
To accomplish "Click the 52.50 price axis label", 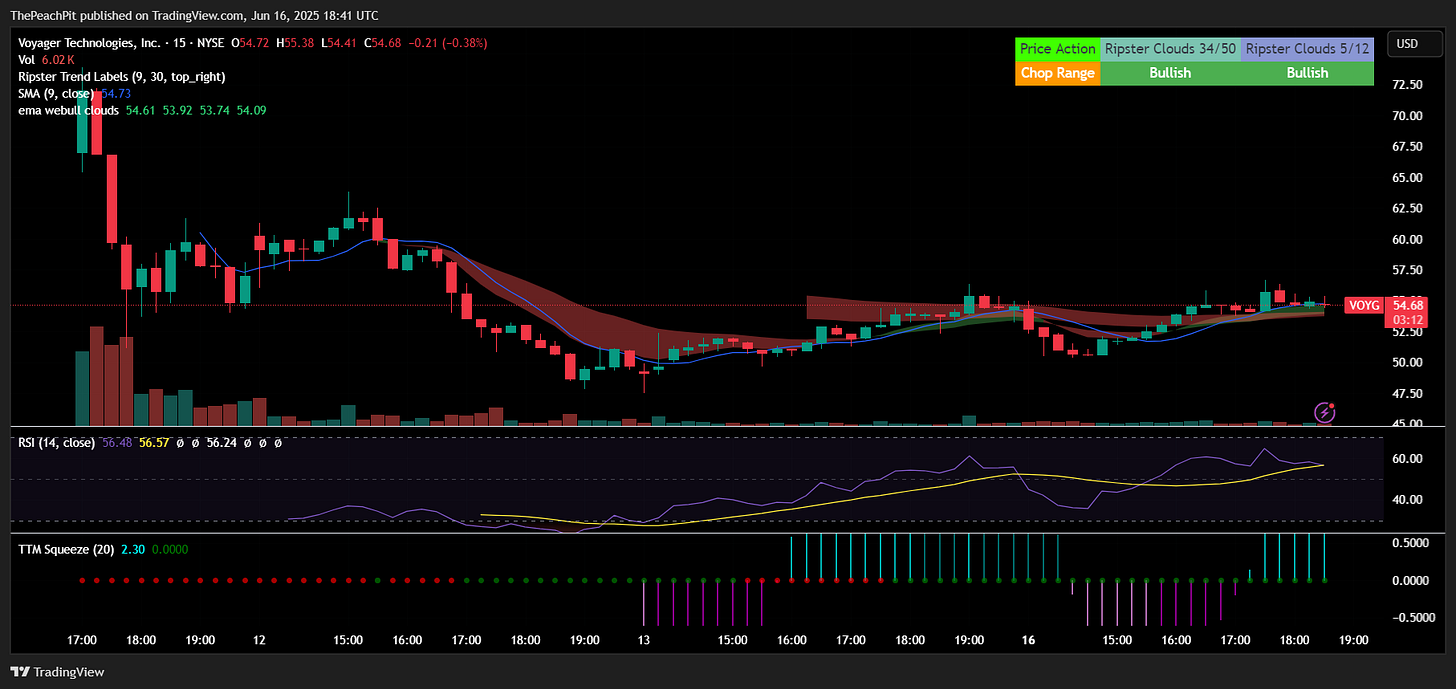I will click(1407, 332).
